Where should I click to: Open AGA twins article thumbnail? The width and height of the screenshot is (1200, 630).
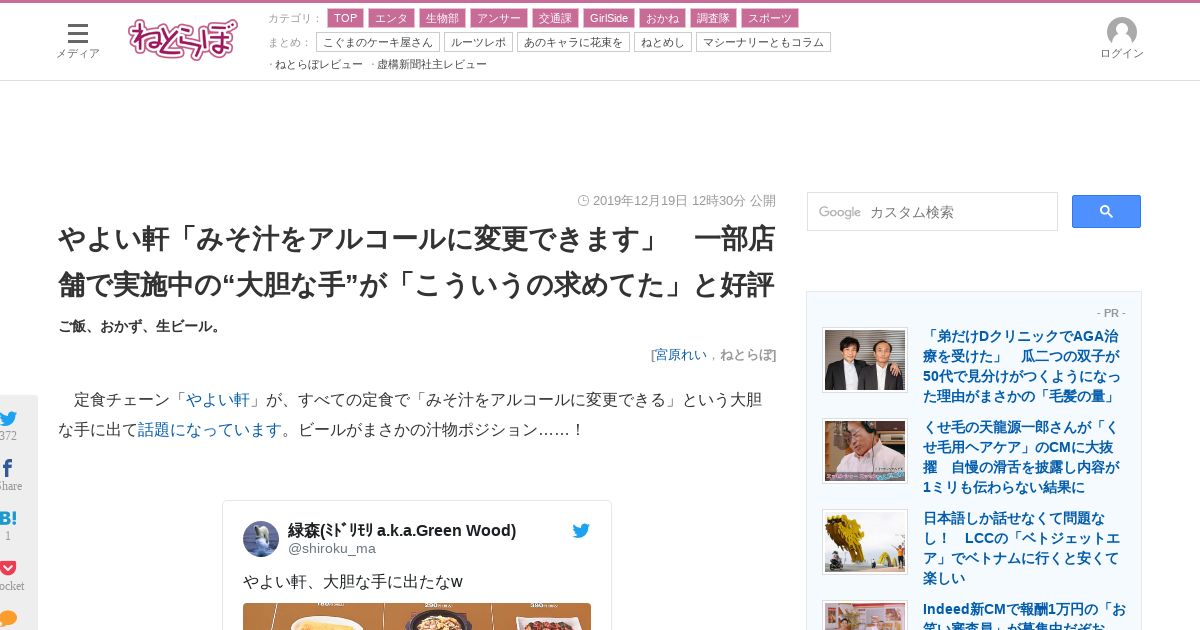865,359
